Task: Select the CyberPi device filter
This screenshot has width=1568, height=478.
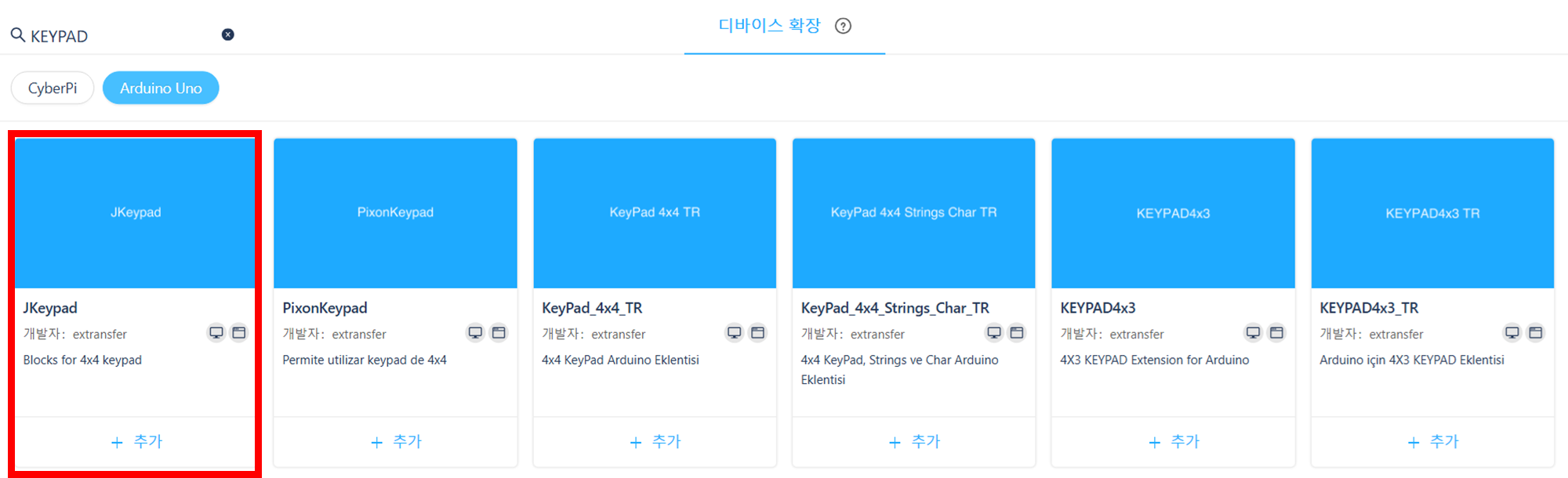Action: (x=53, y=88)
